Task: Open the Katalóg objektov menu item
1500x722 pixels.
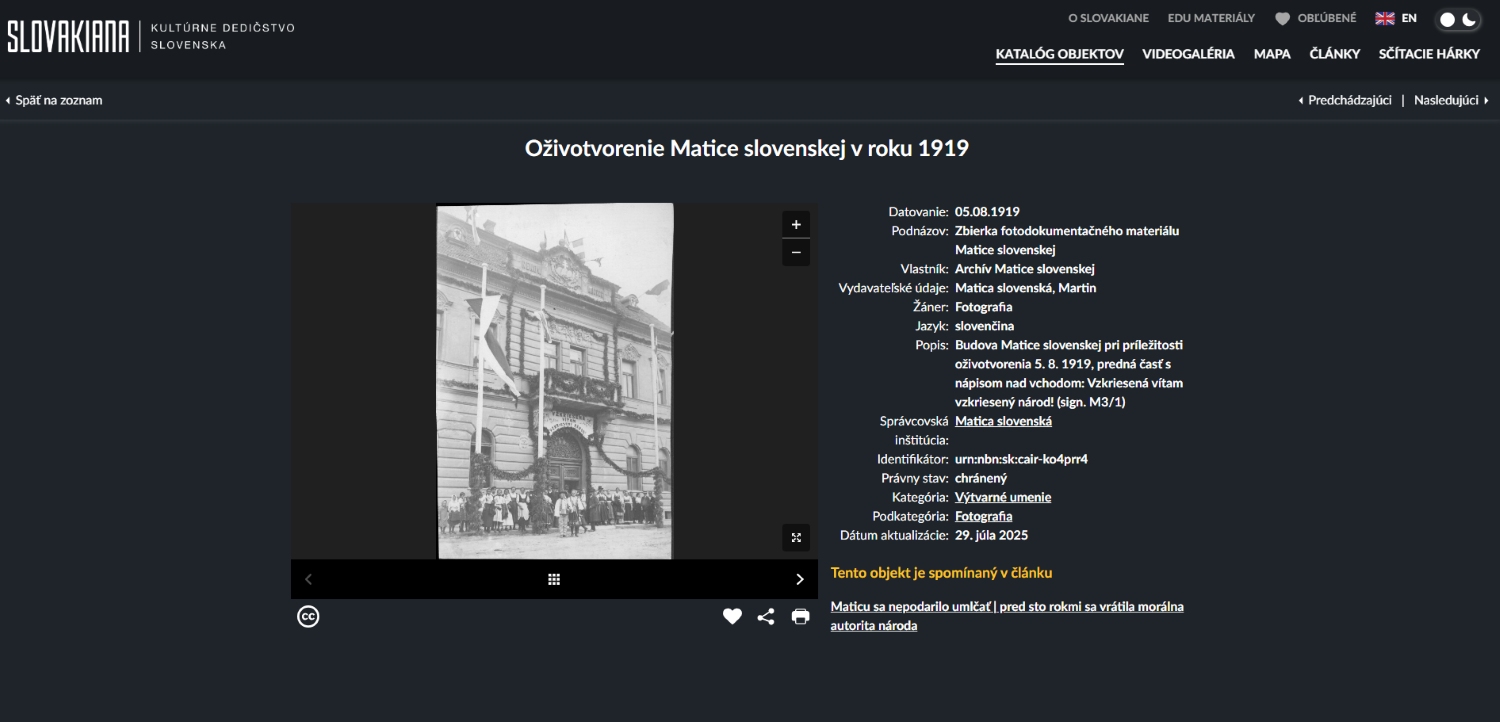Action: coord(1059,54)
